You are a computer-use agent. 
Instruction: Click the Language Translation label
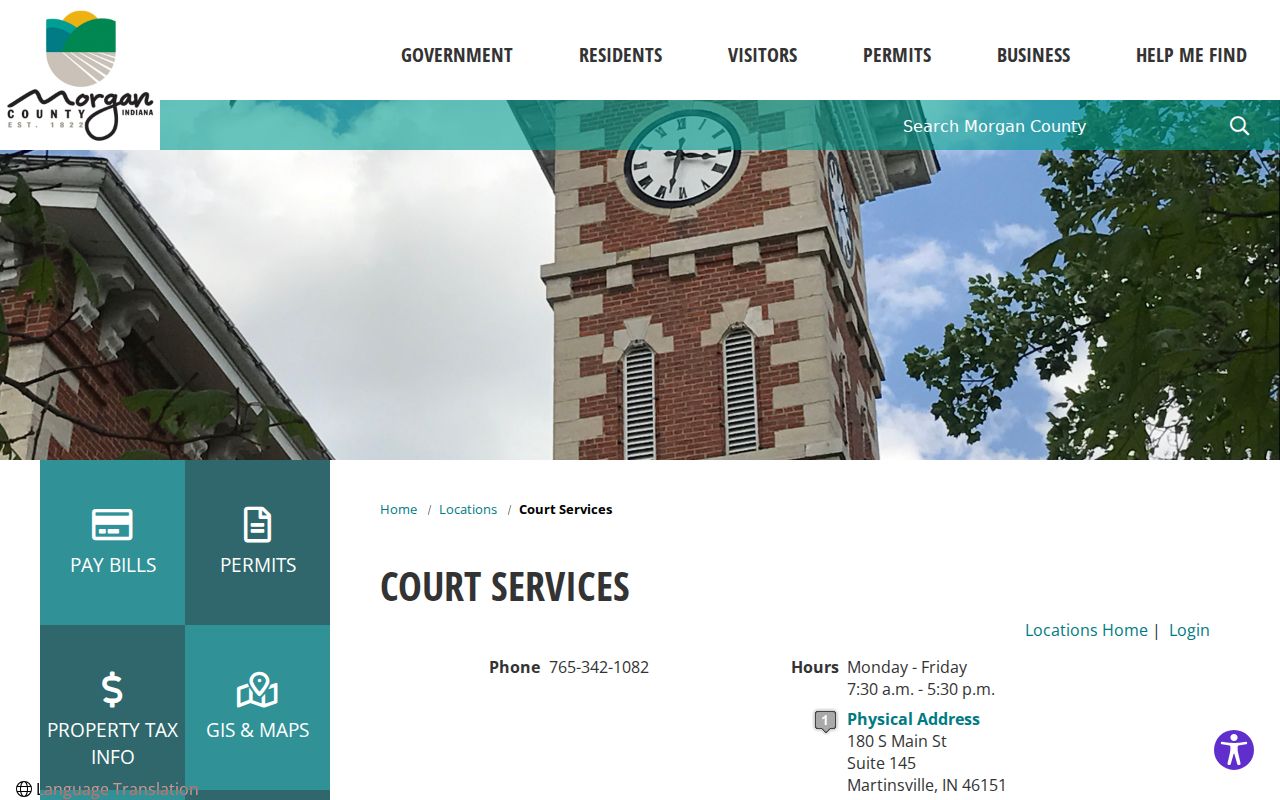tap(117, 789)
